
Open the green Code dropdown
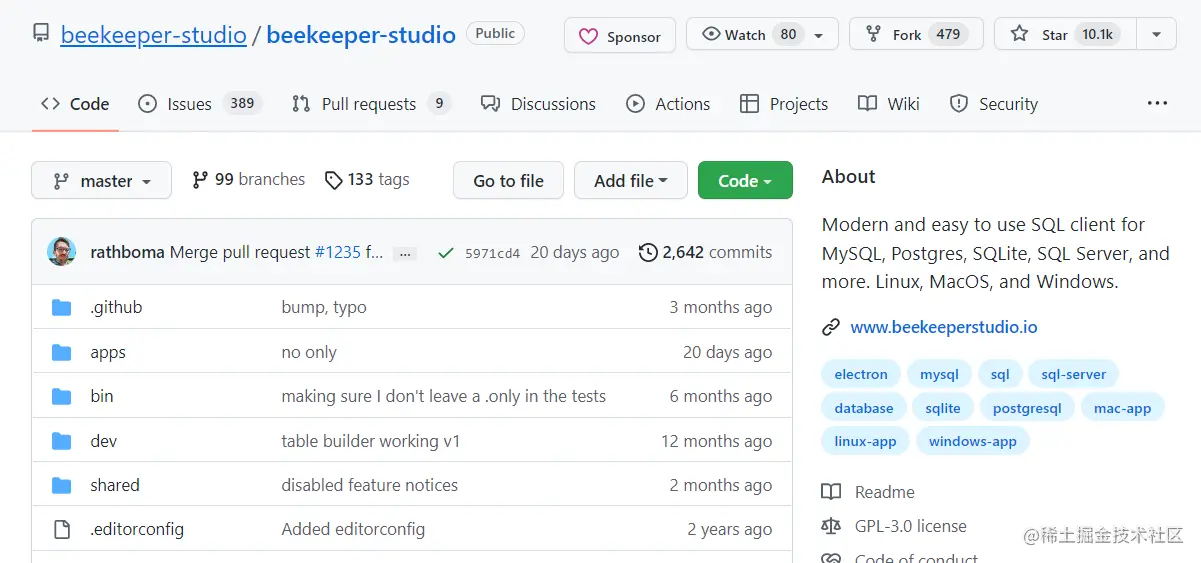[x=745, y=181]
